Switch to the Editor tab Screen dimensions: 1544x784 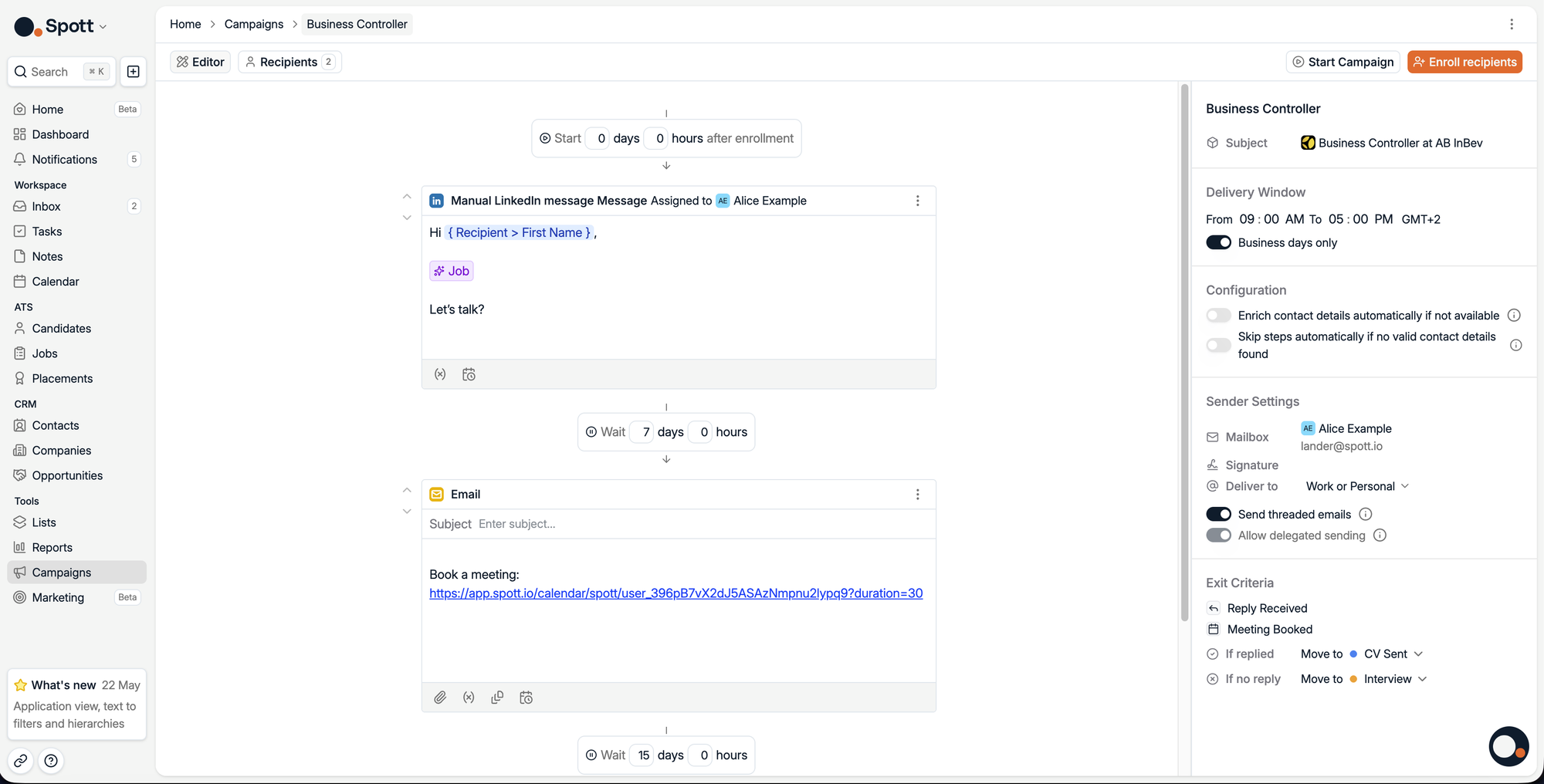[x=200, y=62]
